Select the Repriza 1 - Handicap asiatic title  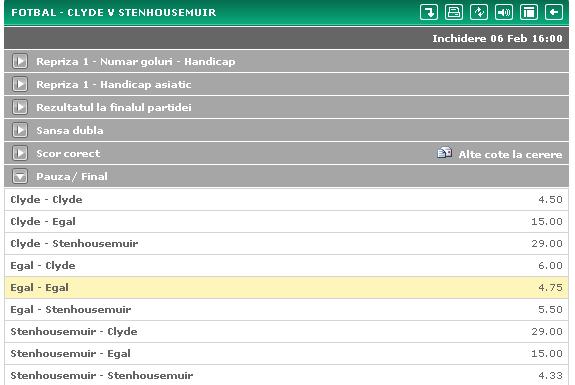pyautogui.click(x=114, y=84)
